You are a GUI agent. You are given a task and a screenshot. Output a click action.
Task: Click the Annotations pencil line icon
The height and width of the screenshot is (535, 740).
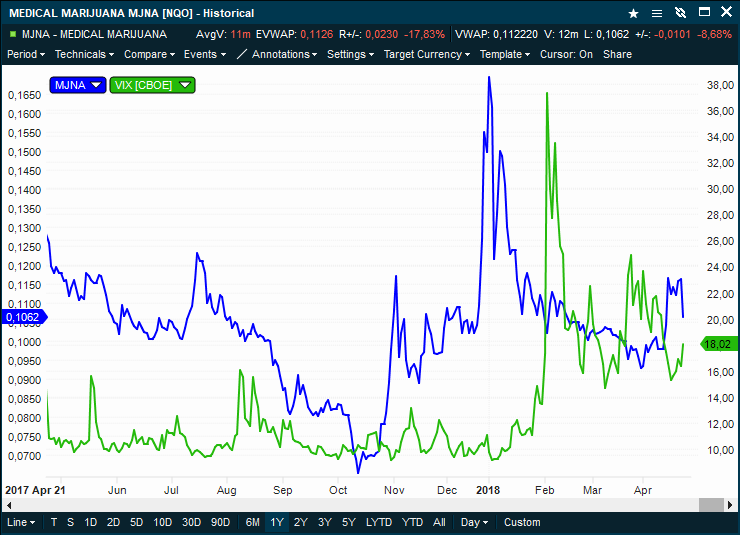[x=242, y=54]
